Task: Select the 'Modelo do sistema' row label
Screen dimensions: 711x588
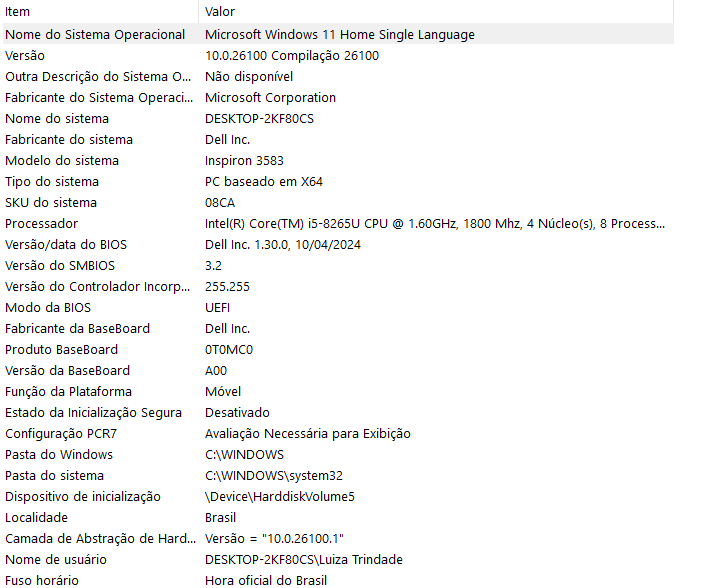Action: (x=62, y=160)
